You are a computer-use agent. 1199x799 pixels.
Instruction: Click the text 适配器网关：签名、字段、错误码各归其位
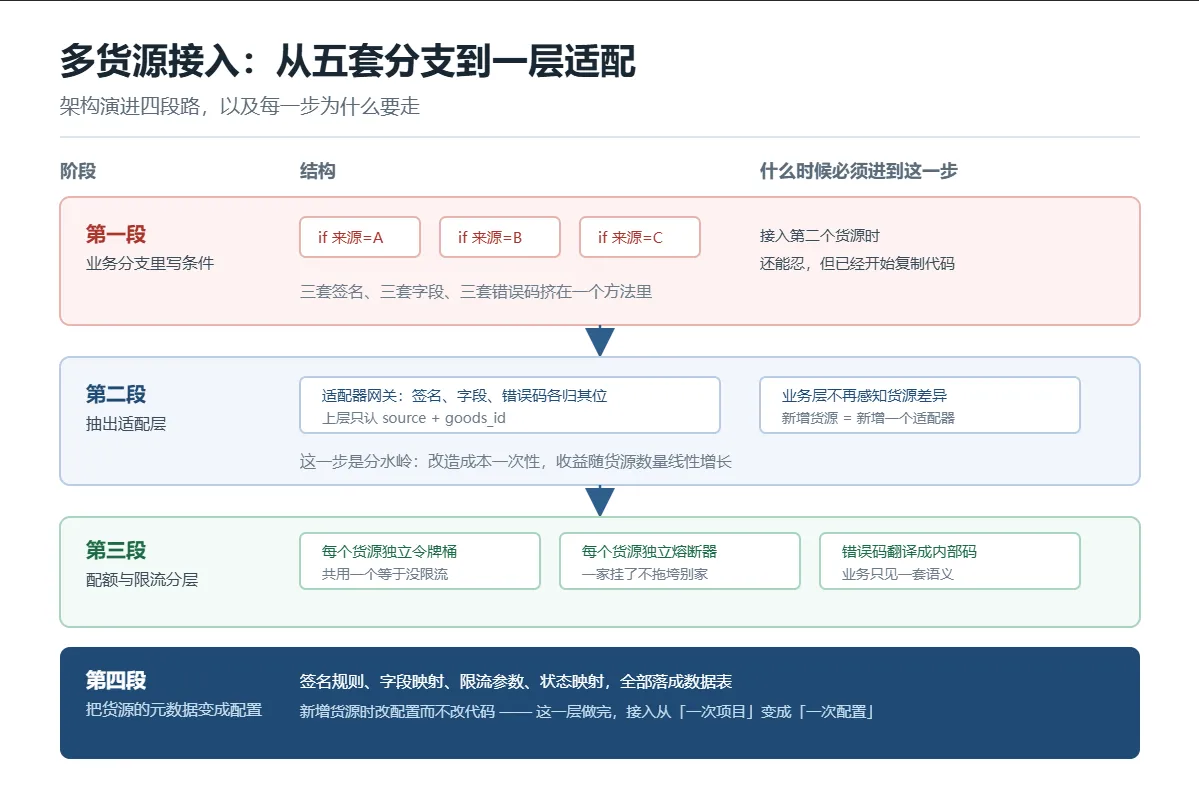[464, 395]
